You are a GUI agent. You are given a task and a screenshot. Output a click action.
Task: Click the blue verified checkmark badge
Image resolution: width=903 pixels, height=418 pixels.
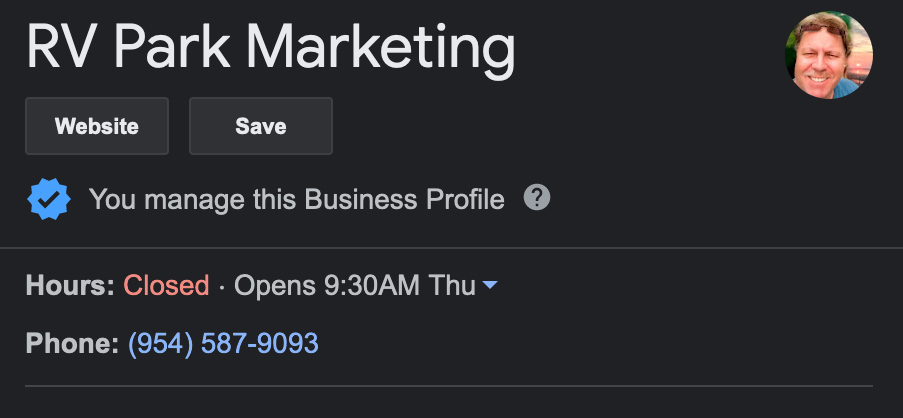[x=49, y=199]
